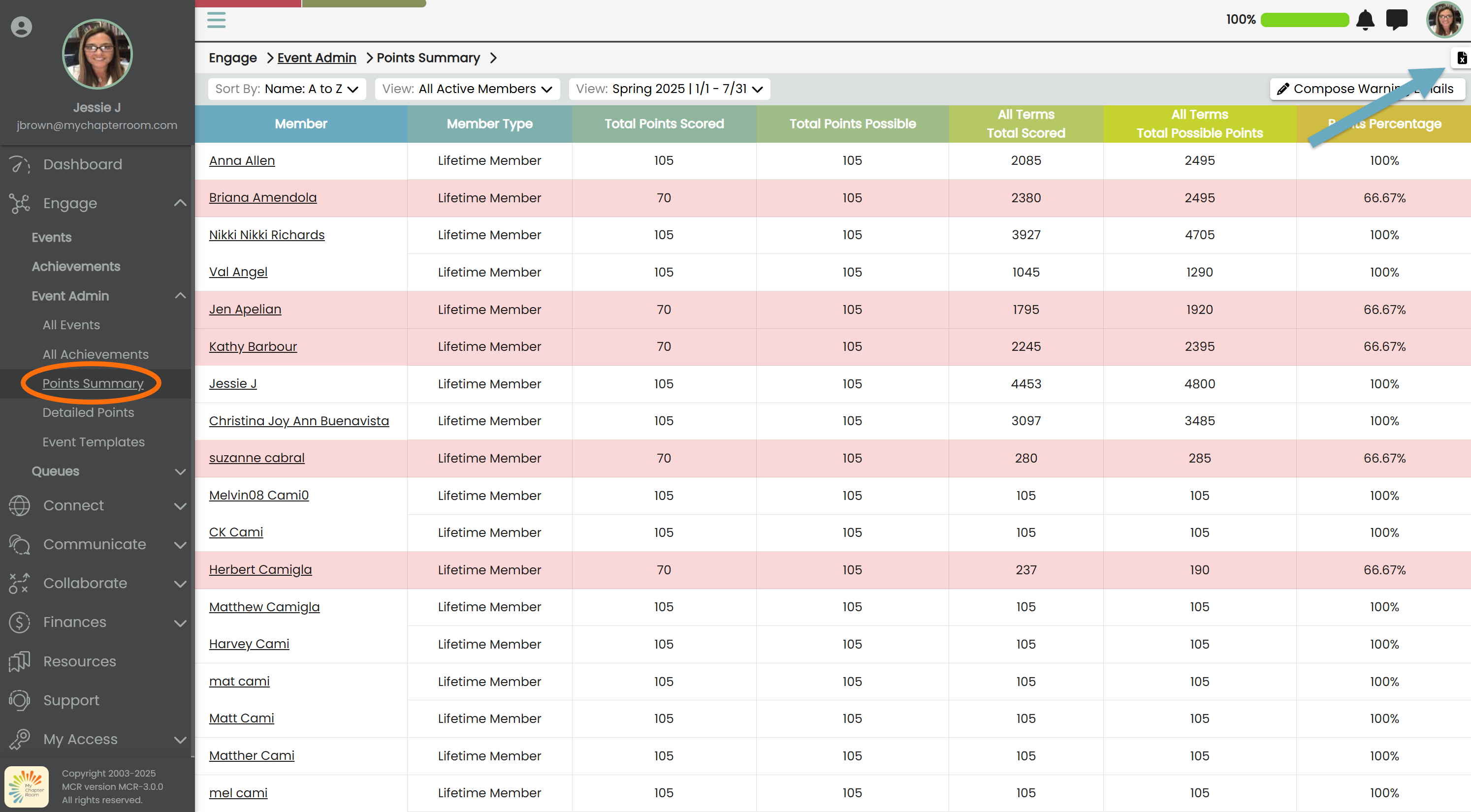The image size is (1471, 812).
Task: Open the notifications bell
Action: [1365, 20]
